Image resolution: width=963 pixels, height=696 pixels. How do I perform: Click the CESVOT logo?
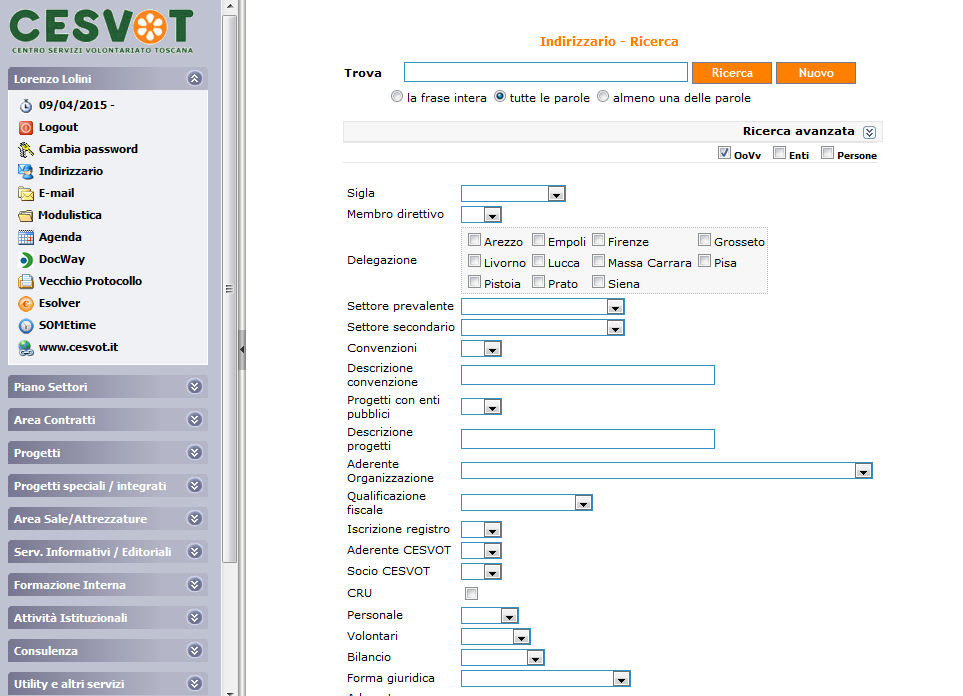pyautogui.click(x=102, y=31)
